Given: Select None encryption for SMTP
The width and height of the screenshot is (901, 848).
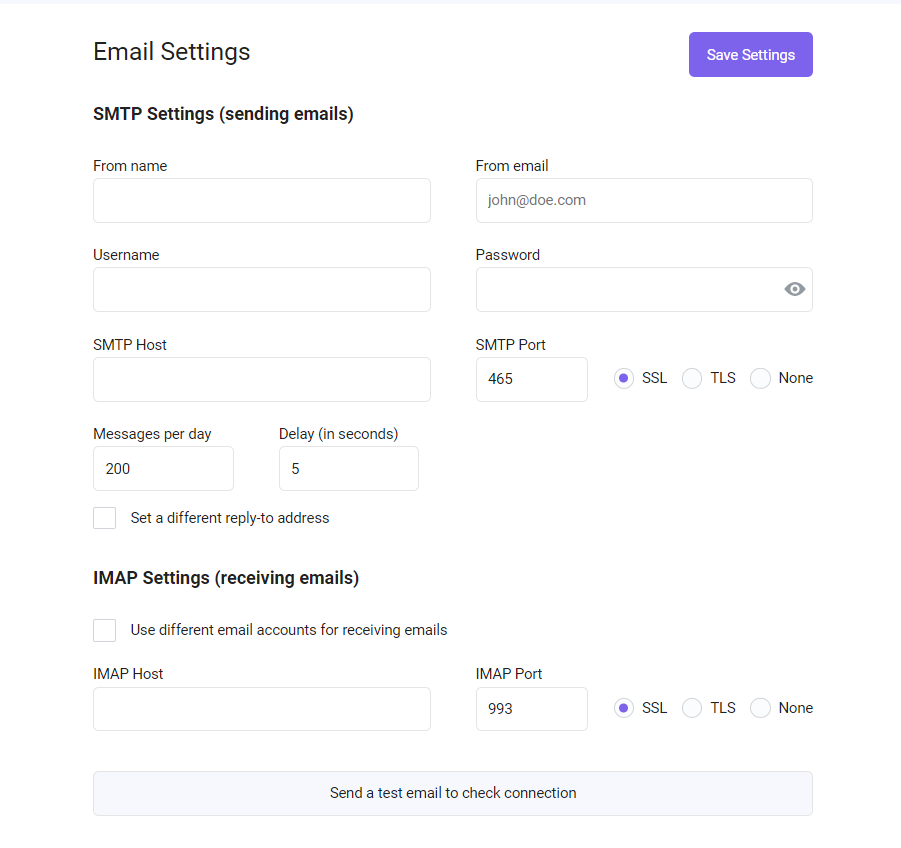Looking at the screenshot, I should pyautogui.click(x=760, y=379).
